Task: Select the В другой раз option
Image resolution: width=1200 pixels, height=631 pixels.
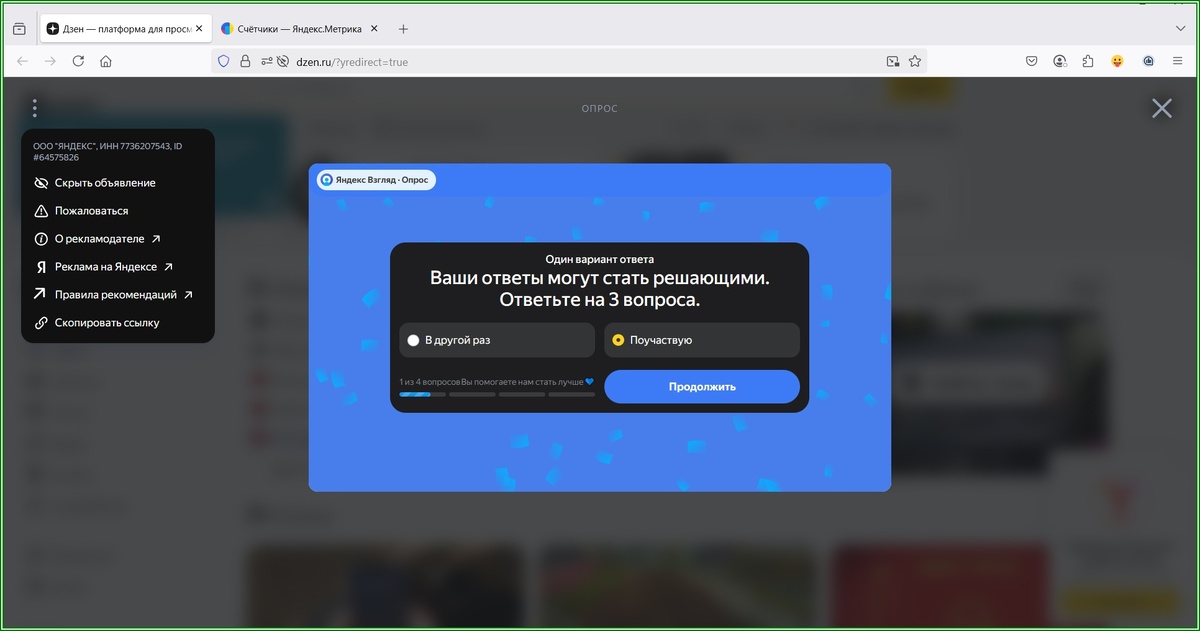Action: (x=497, y=340)
